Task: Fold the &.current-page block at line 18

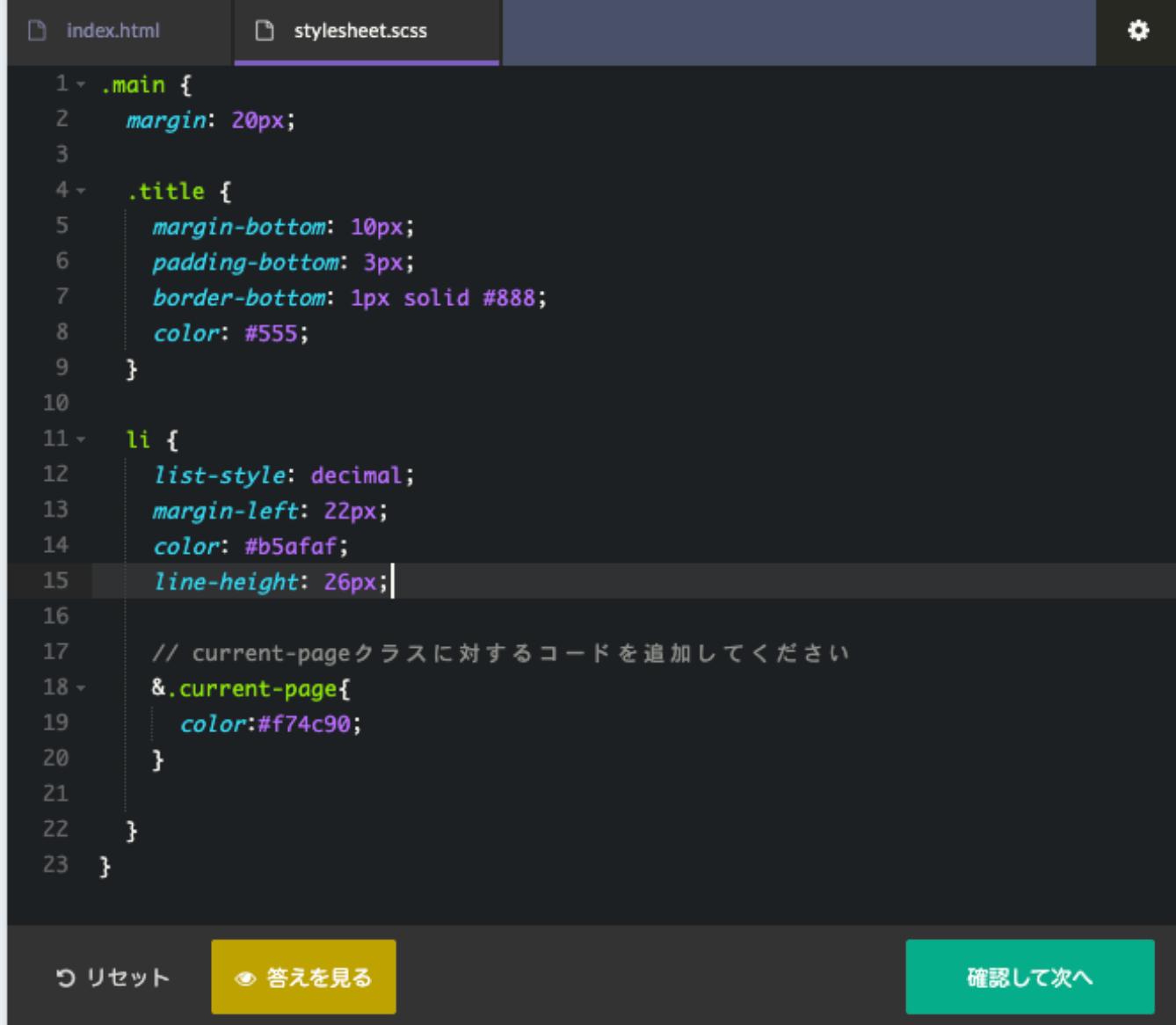Action: coord(81,687)
